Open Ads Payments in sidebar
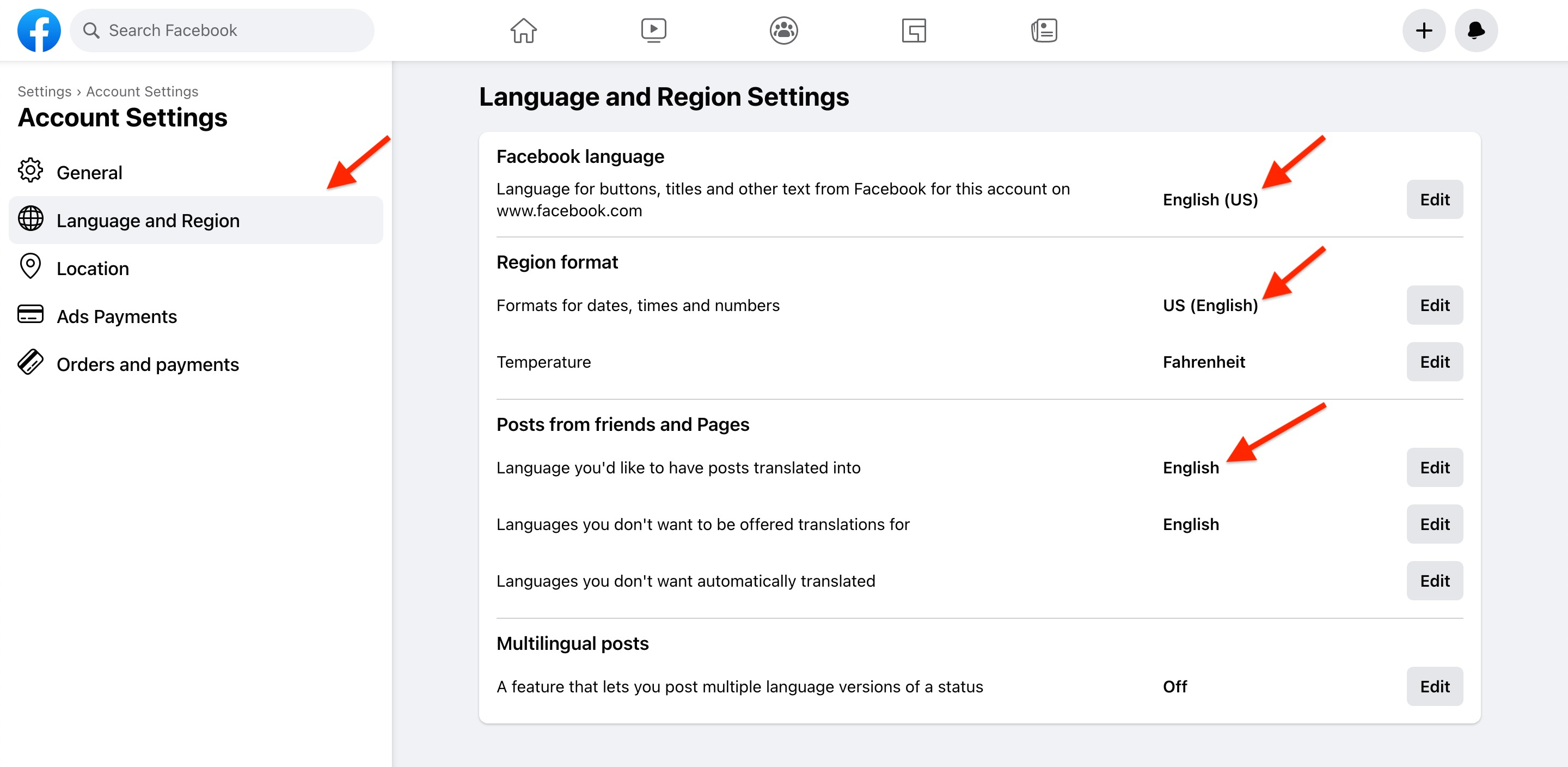This screenshot has width=1568, height=767. 117,316
